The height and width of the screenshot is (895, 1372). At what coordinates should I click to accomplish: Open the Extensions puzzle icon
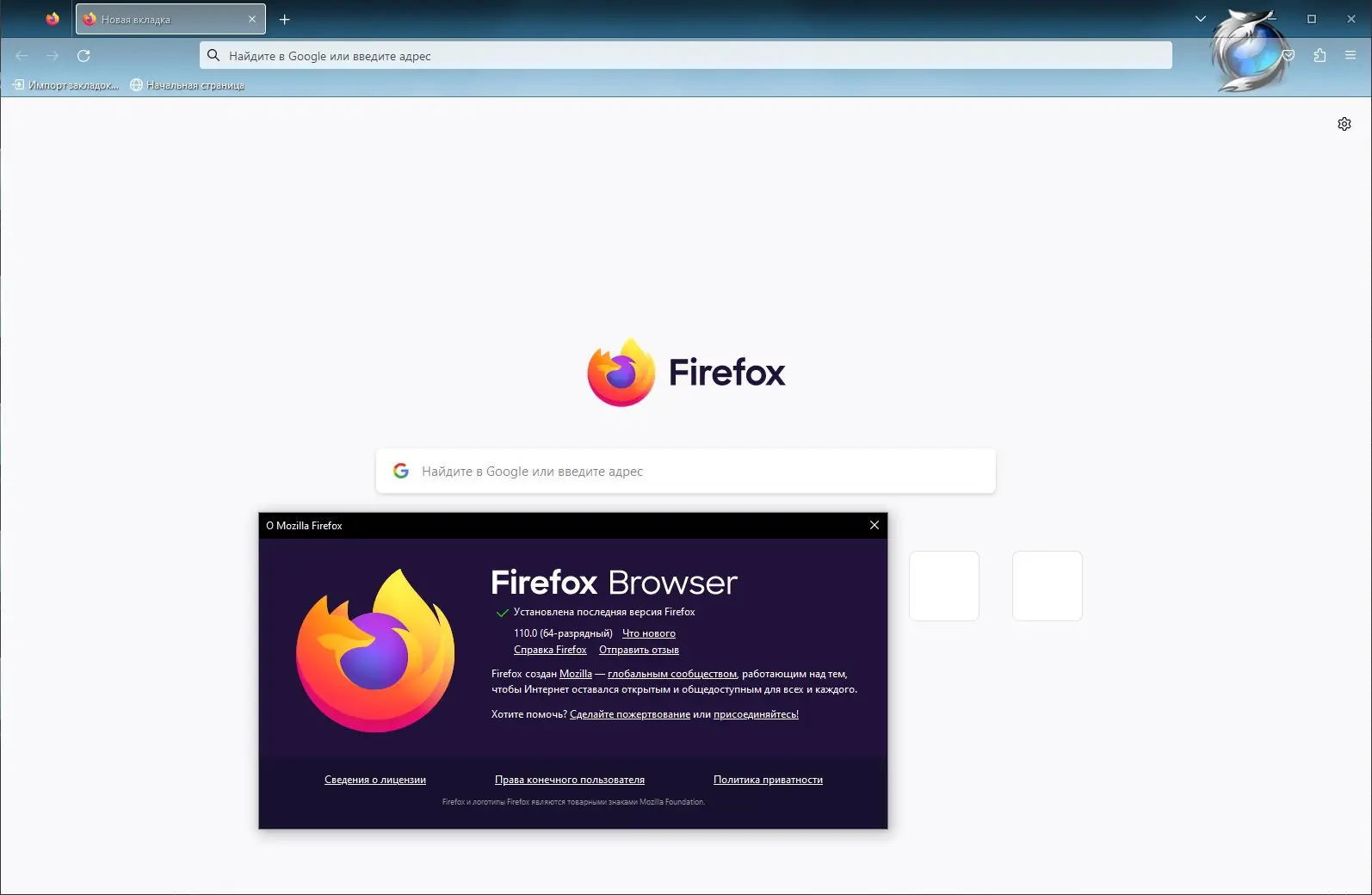coord(1319,56)
